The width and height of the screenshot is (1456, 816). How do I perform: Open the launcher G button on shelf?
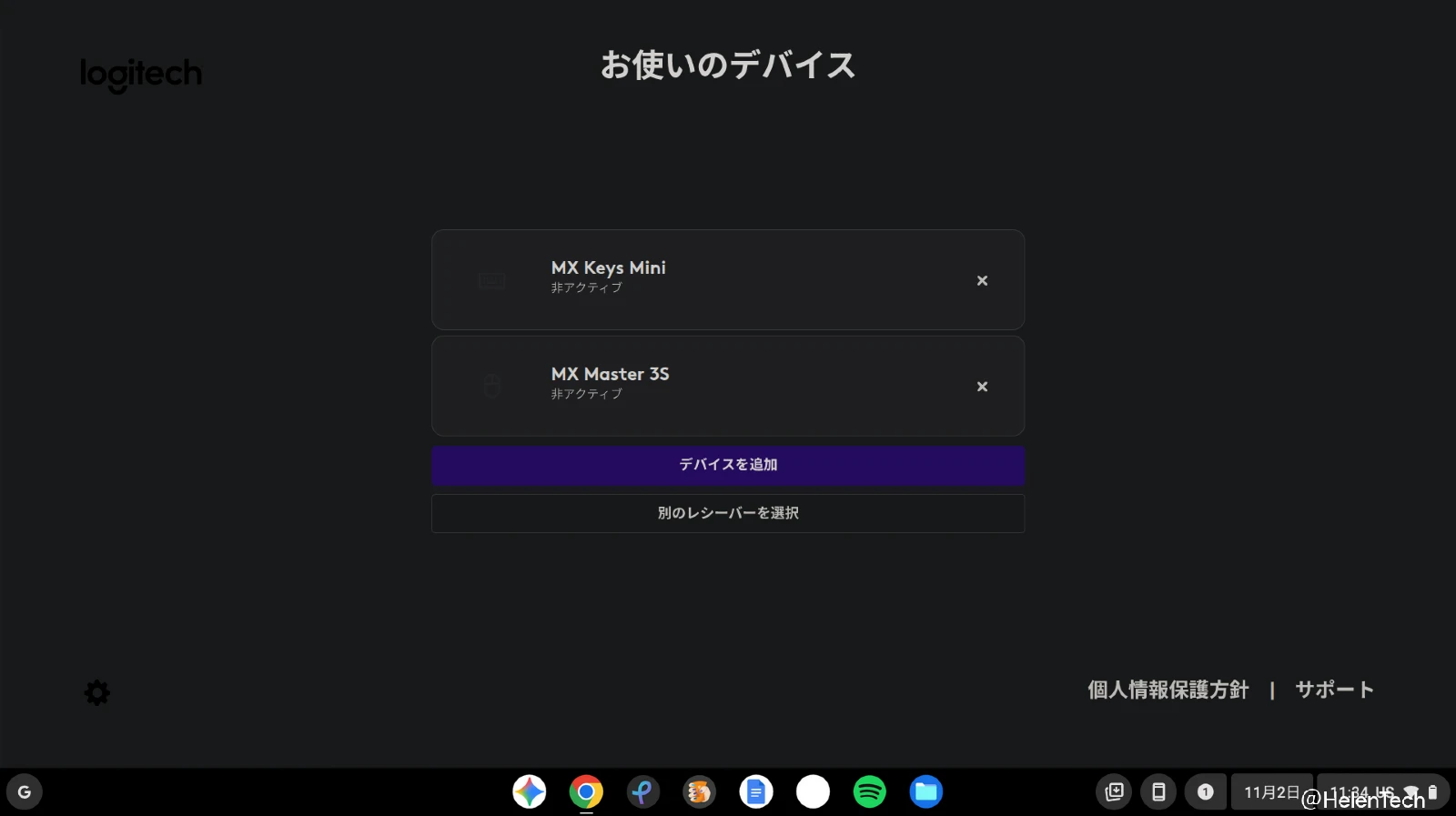click(25, 791)
